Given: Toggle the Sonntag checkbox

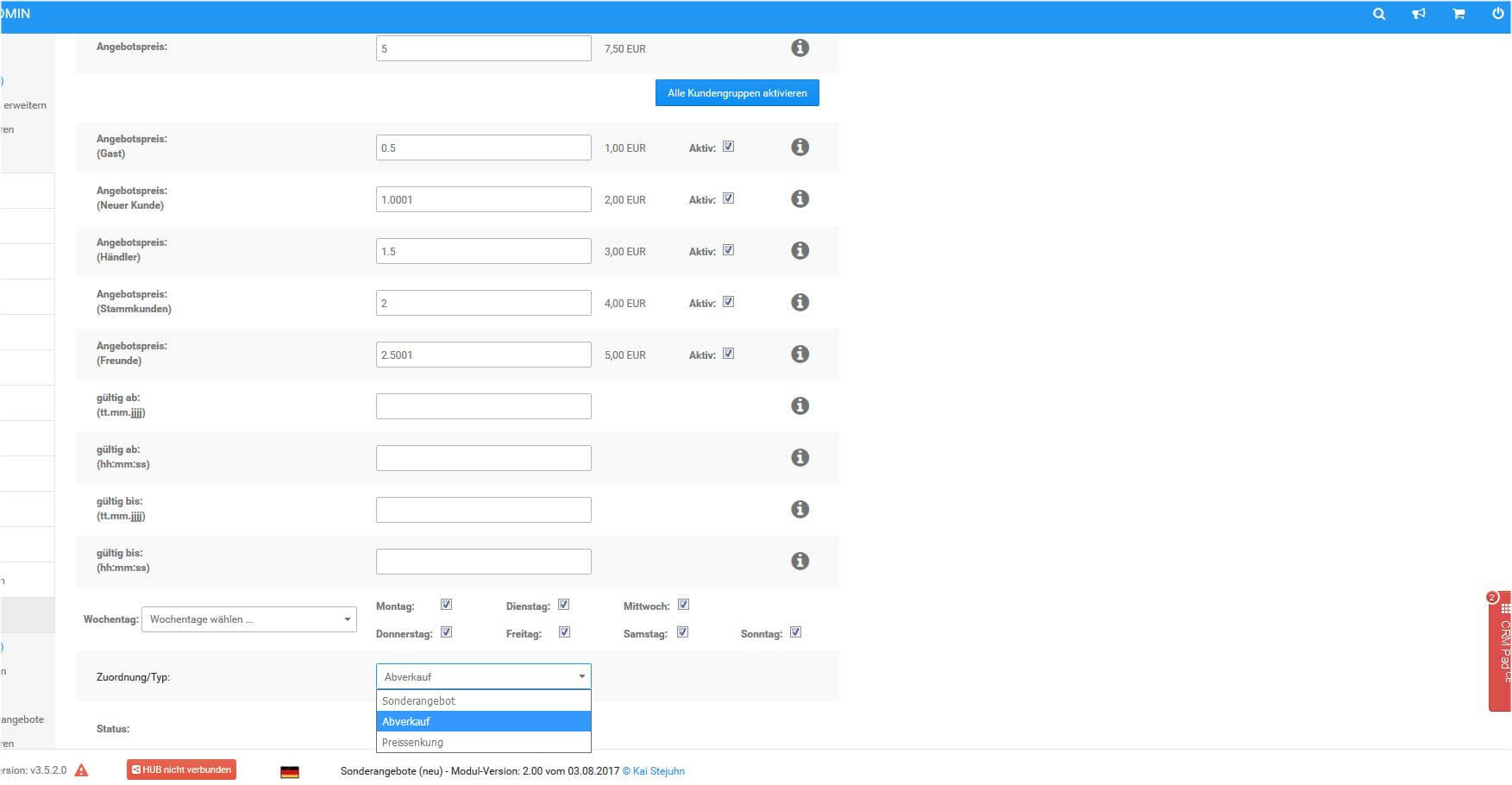Looking at the screenshot, I should pos(795,632).
